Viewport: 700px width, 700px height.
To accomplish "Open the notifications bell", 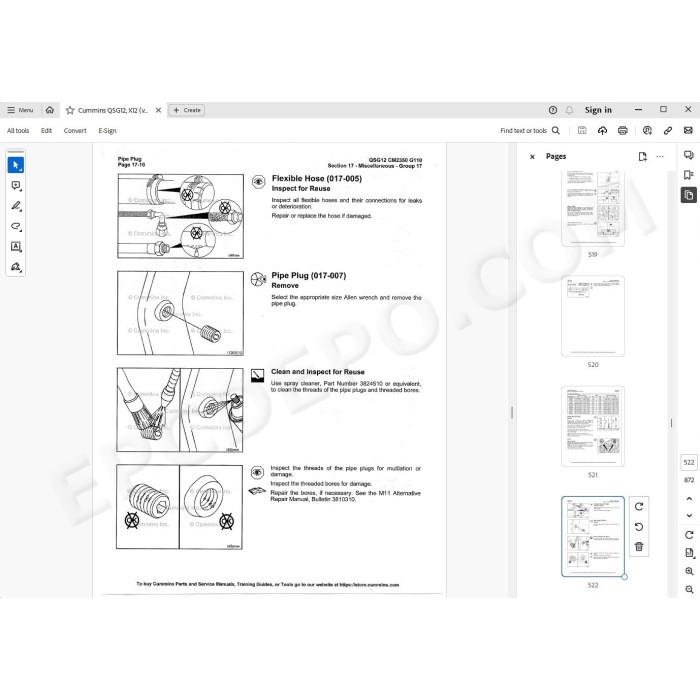I will click(x=569, y=110).
